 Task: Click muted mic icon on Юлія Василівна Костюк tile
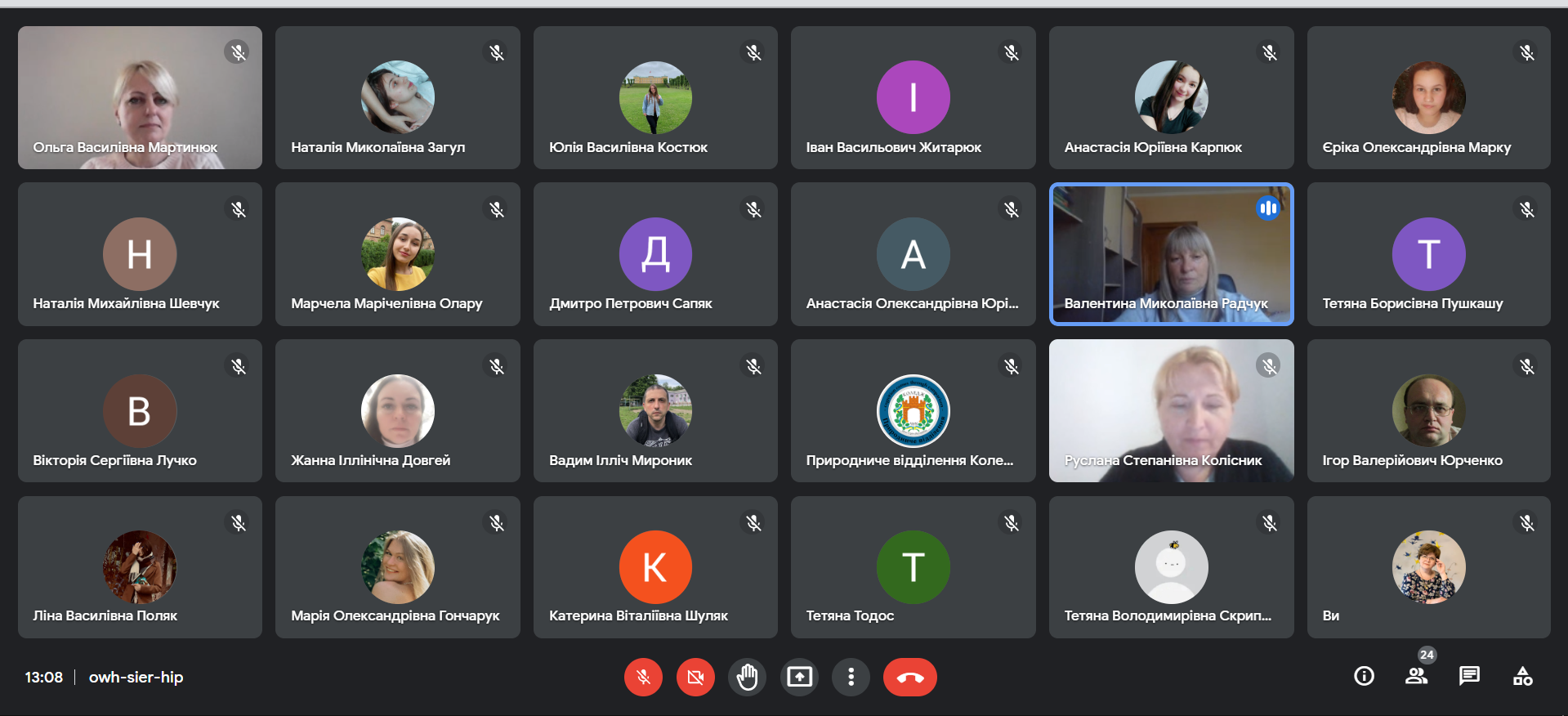[753, 52]
